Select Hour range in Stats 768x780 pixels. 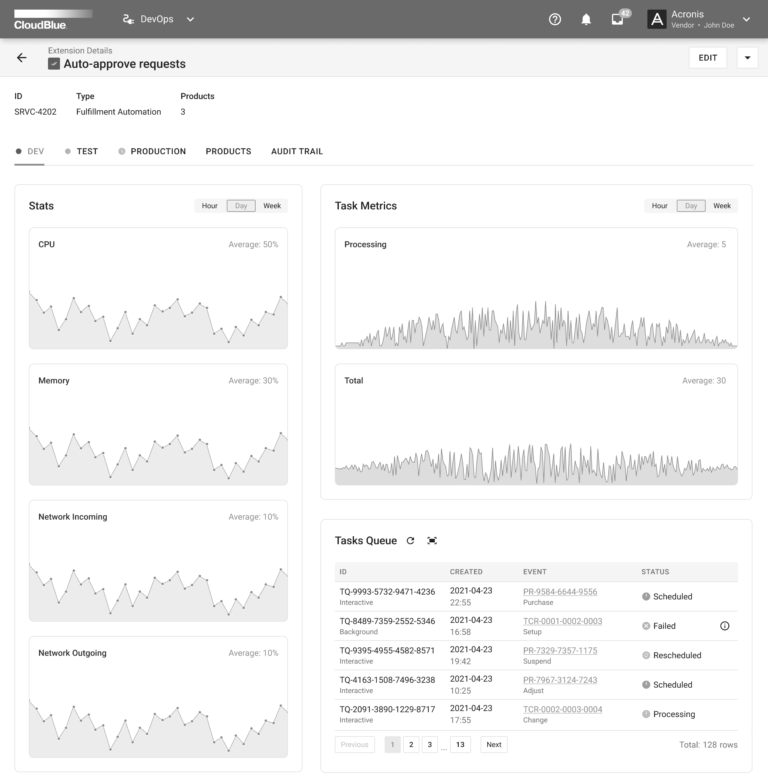coord(209,206)
